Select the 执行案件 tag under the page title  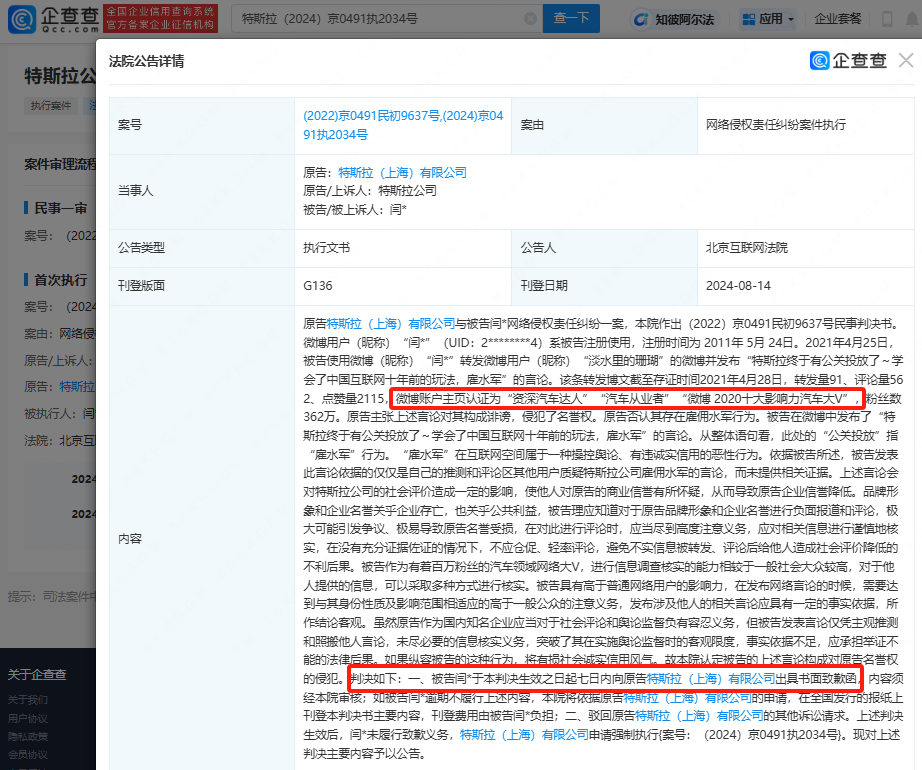(51, 104)
